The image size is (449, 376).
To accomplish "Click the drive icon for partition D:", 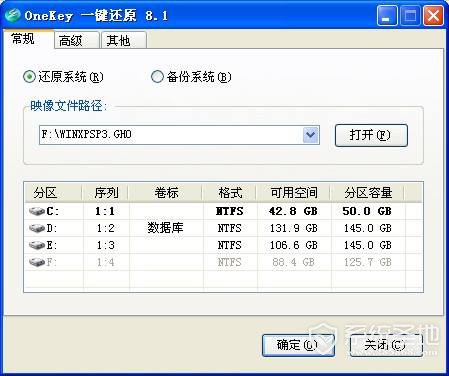I will tap(37, 228).
